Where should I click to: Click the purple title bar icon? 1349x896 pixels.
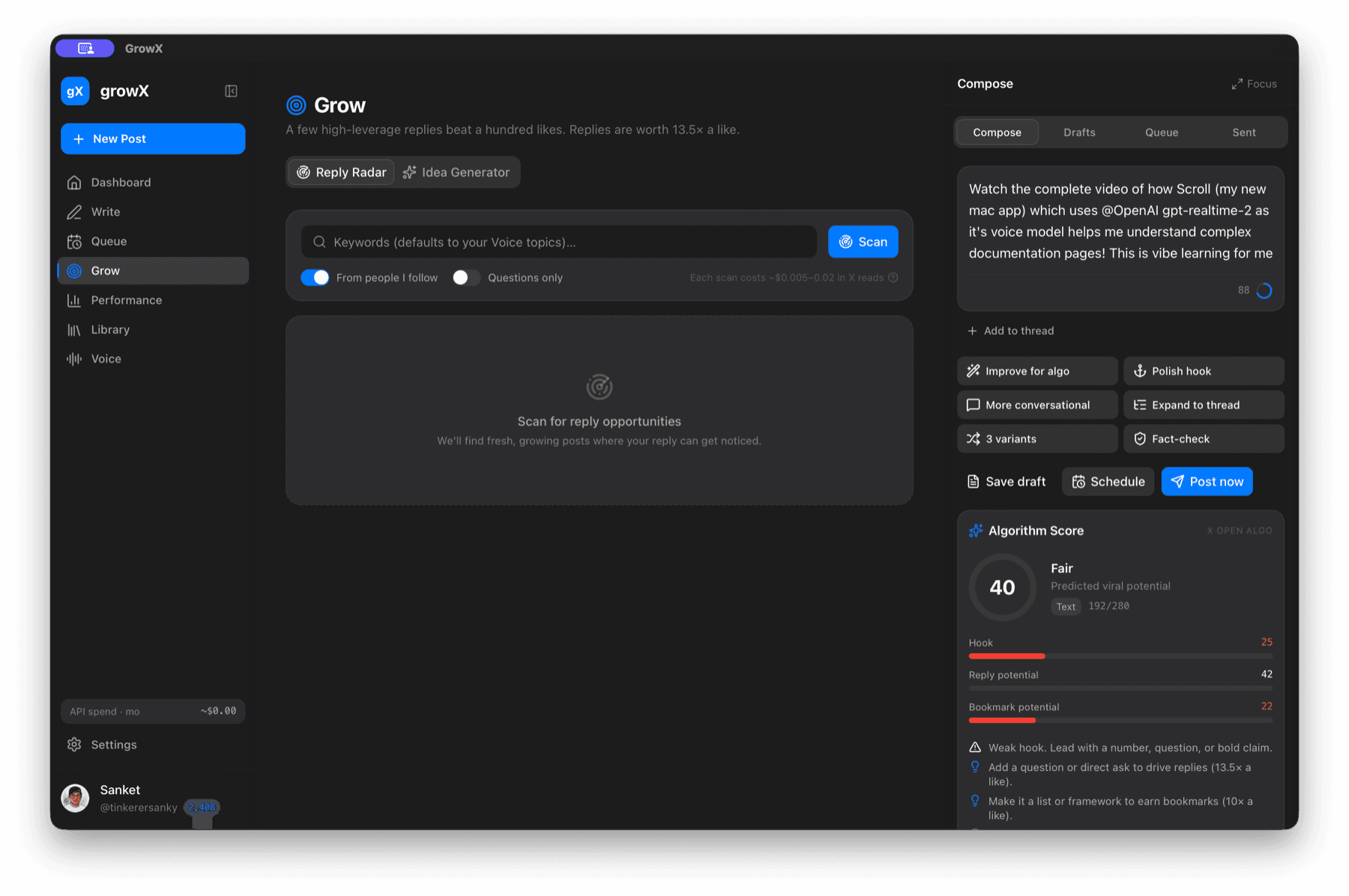point(85,49)
